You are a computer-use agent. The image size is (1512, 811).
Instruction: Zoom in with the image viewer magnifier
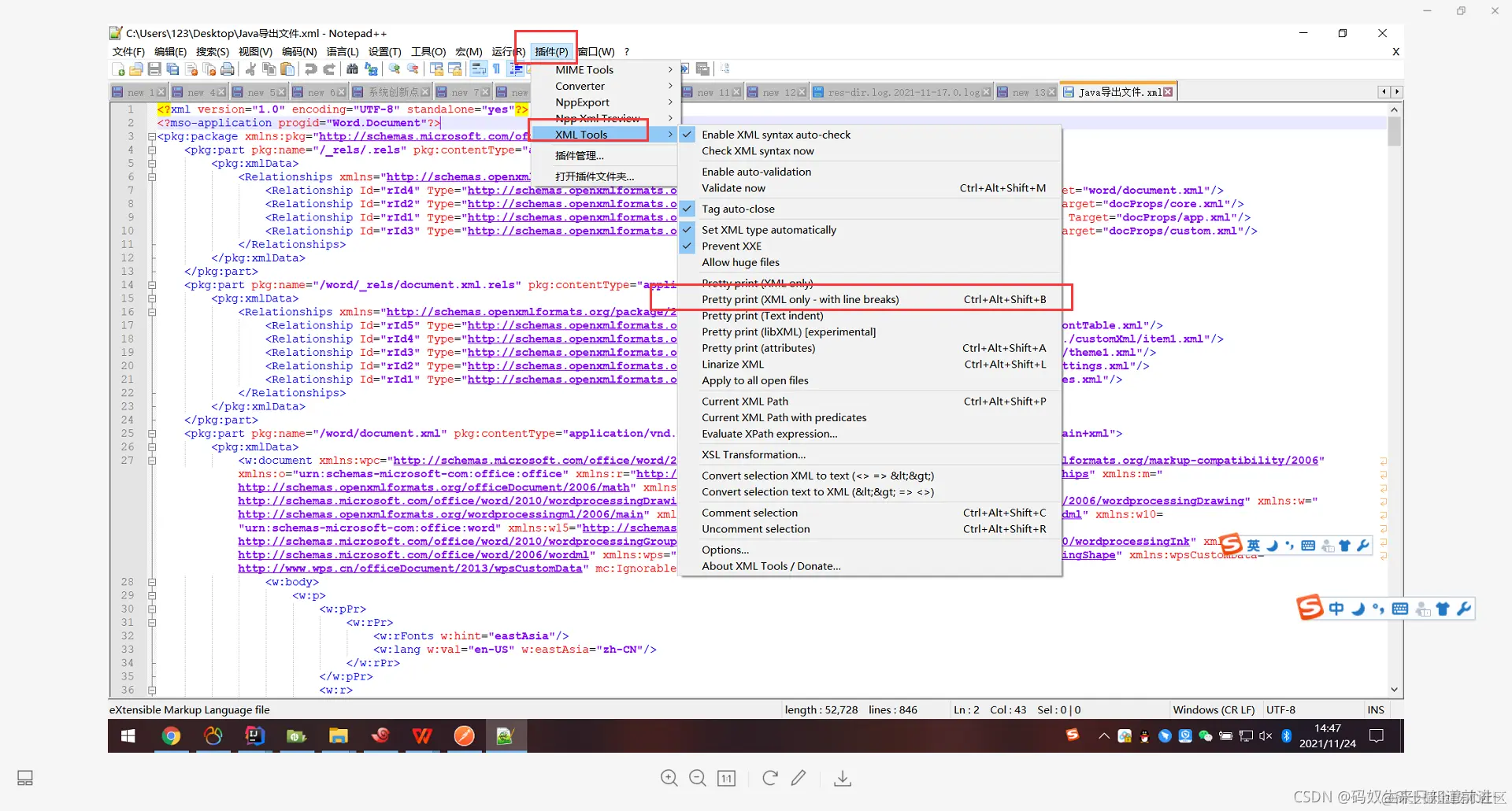point(669,778)
